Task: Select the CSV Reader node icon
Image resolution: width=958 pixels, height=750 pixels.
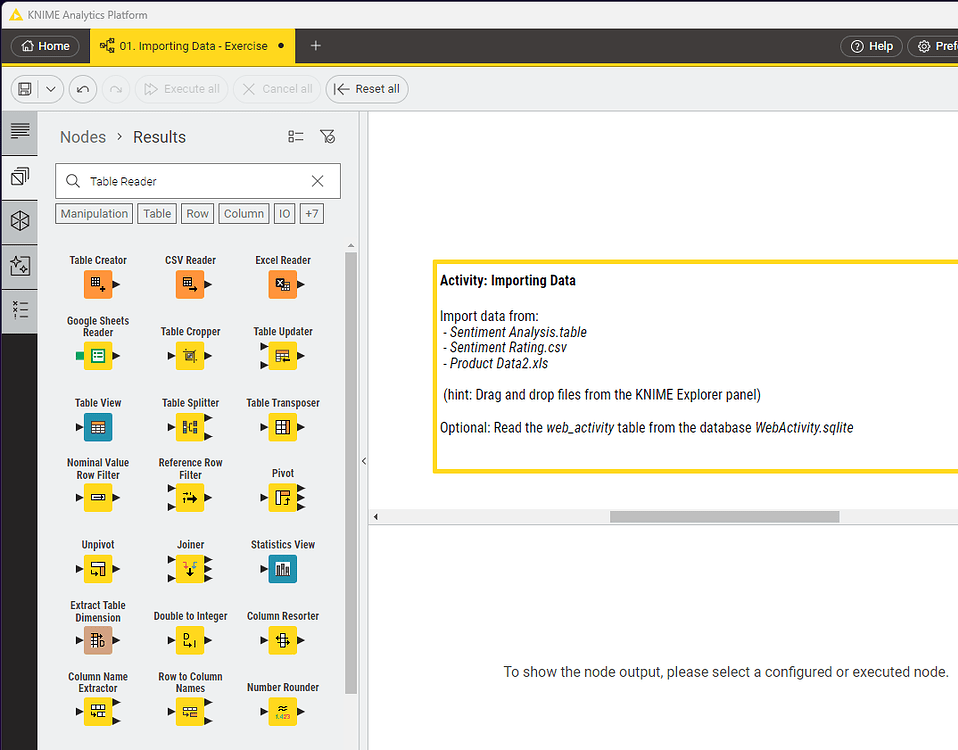Action: (x=190, y=285)
